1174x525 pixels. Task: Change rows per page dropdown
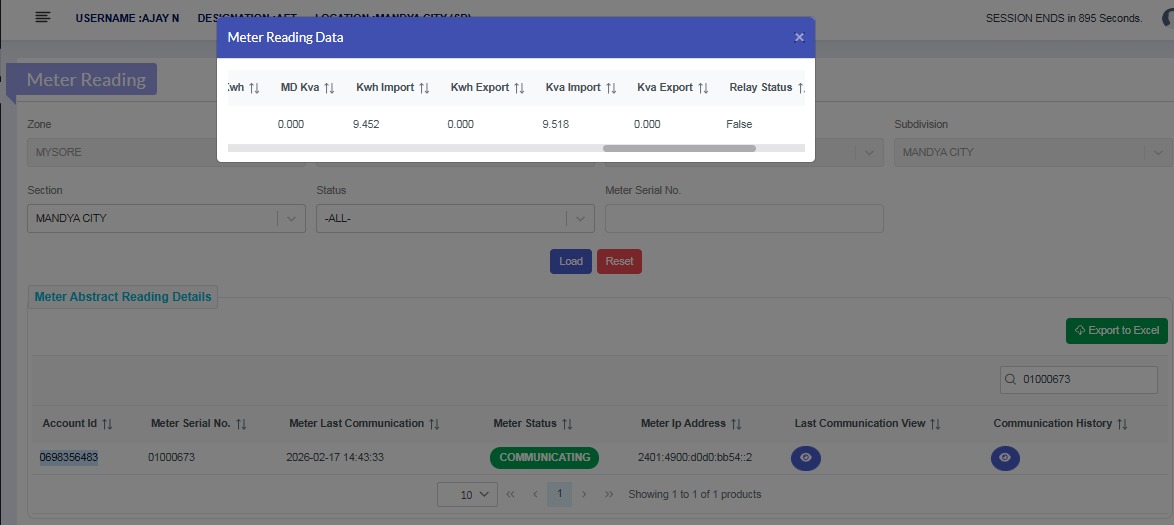point(467,494)
